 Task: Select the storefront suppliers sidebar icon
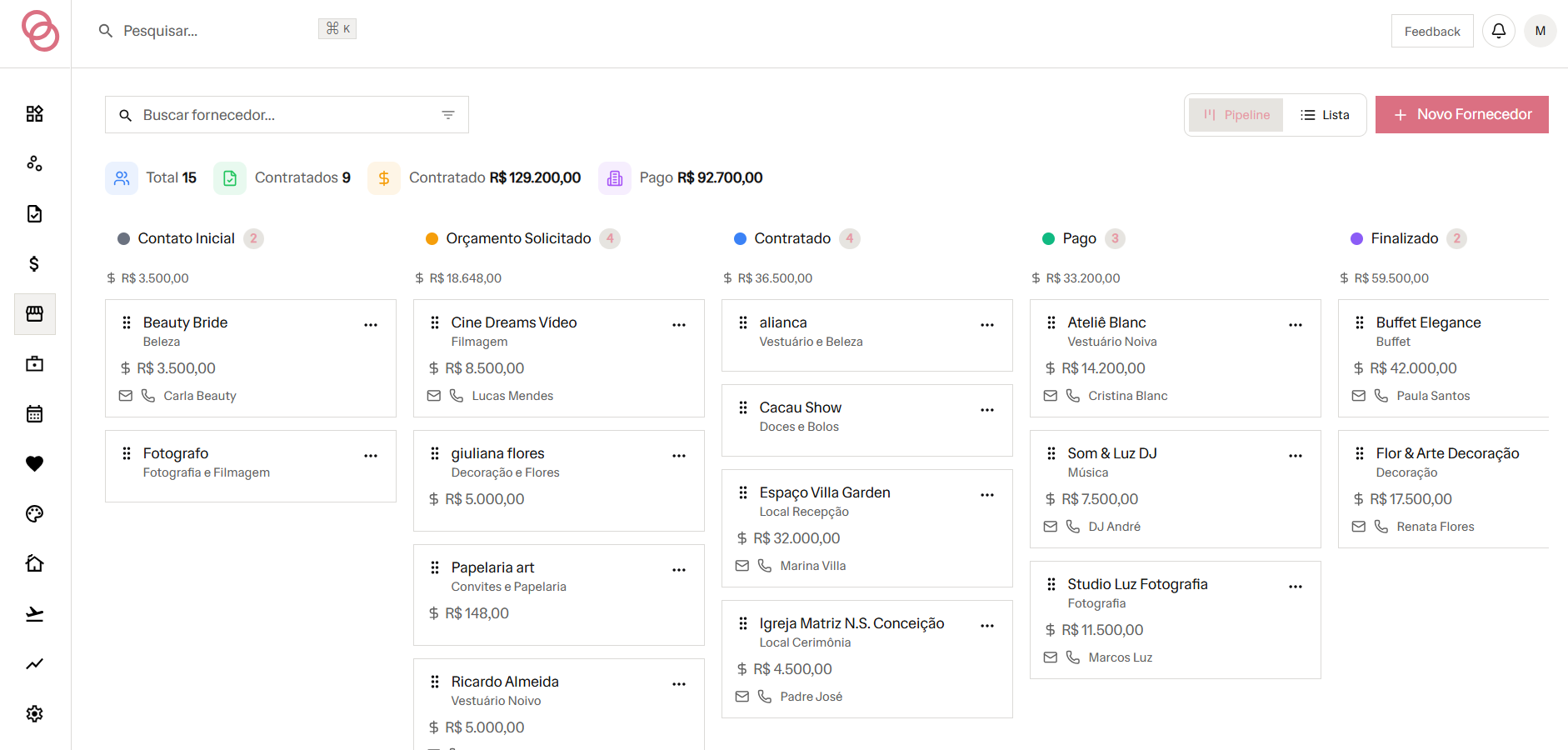coord(34,313)
